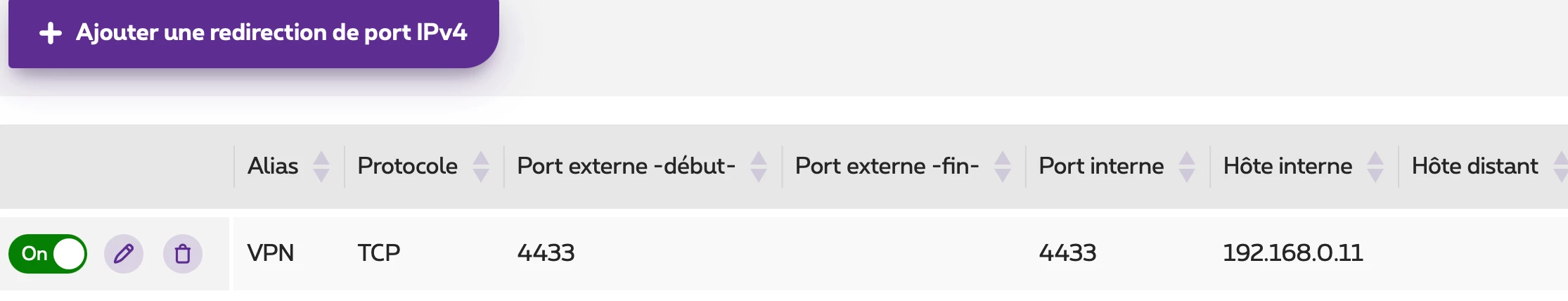The image size is (1568, 301).
Task: Click sort arrows next to Port externe -fin-
Action: point(1003,167)
